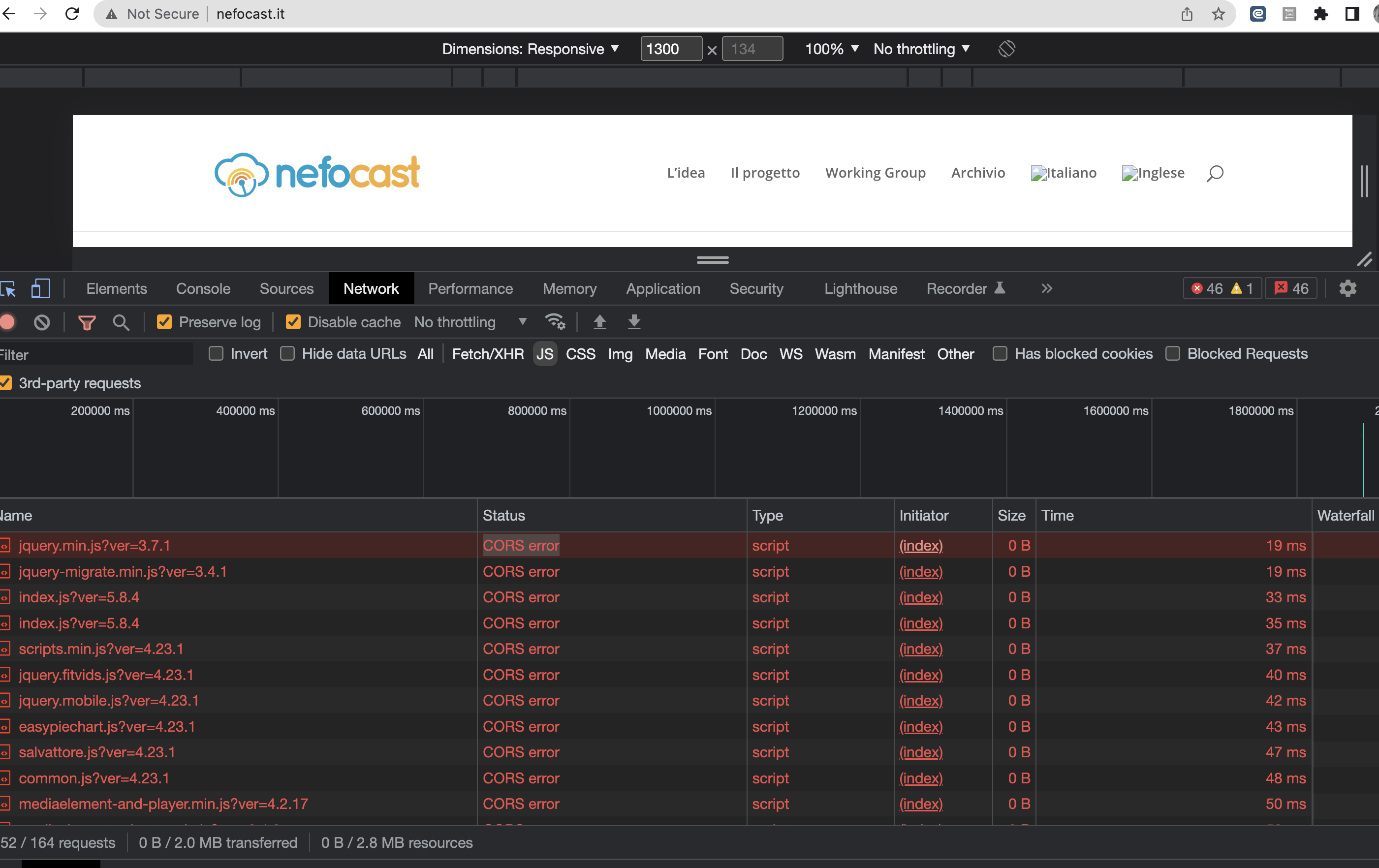Open DevTools settings gear
The height and width of the screenshot is (868, 1379).
[x=1348, y=288]
